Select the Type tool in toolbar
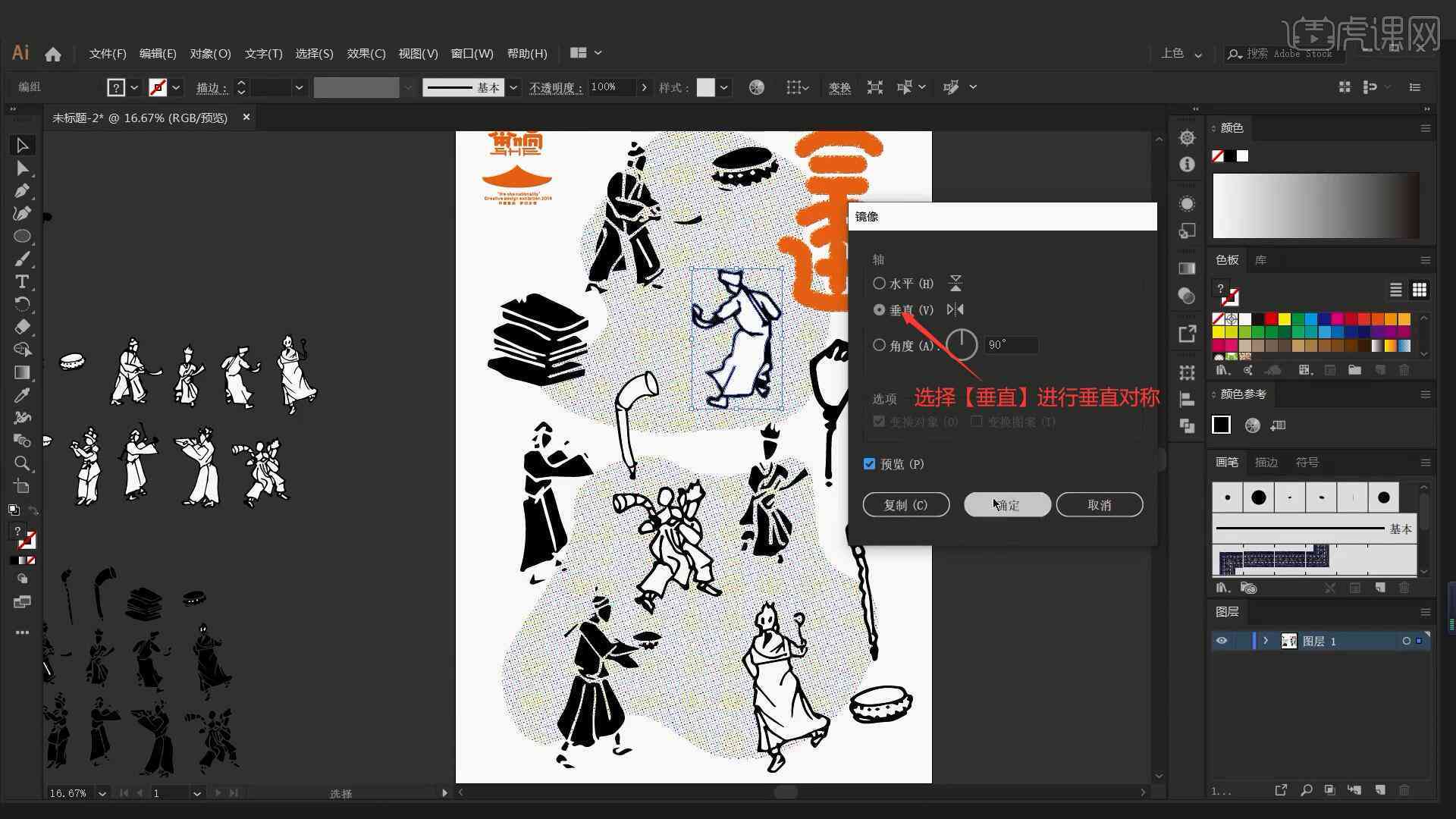This screenshot has width=1456, height=819. click(22, 281)
